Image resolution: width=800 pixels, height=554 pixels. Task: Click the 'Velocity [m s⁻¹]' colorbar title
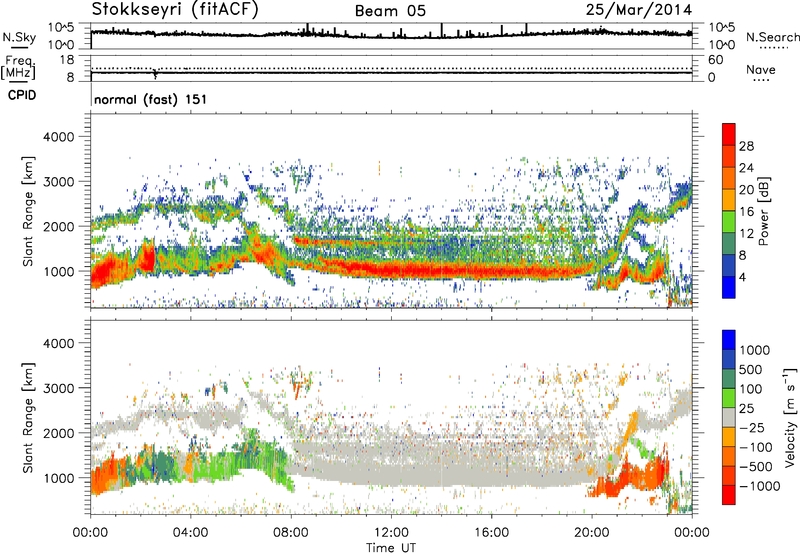pos(790,417)
